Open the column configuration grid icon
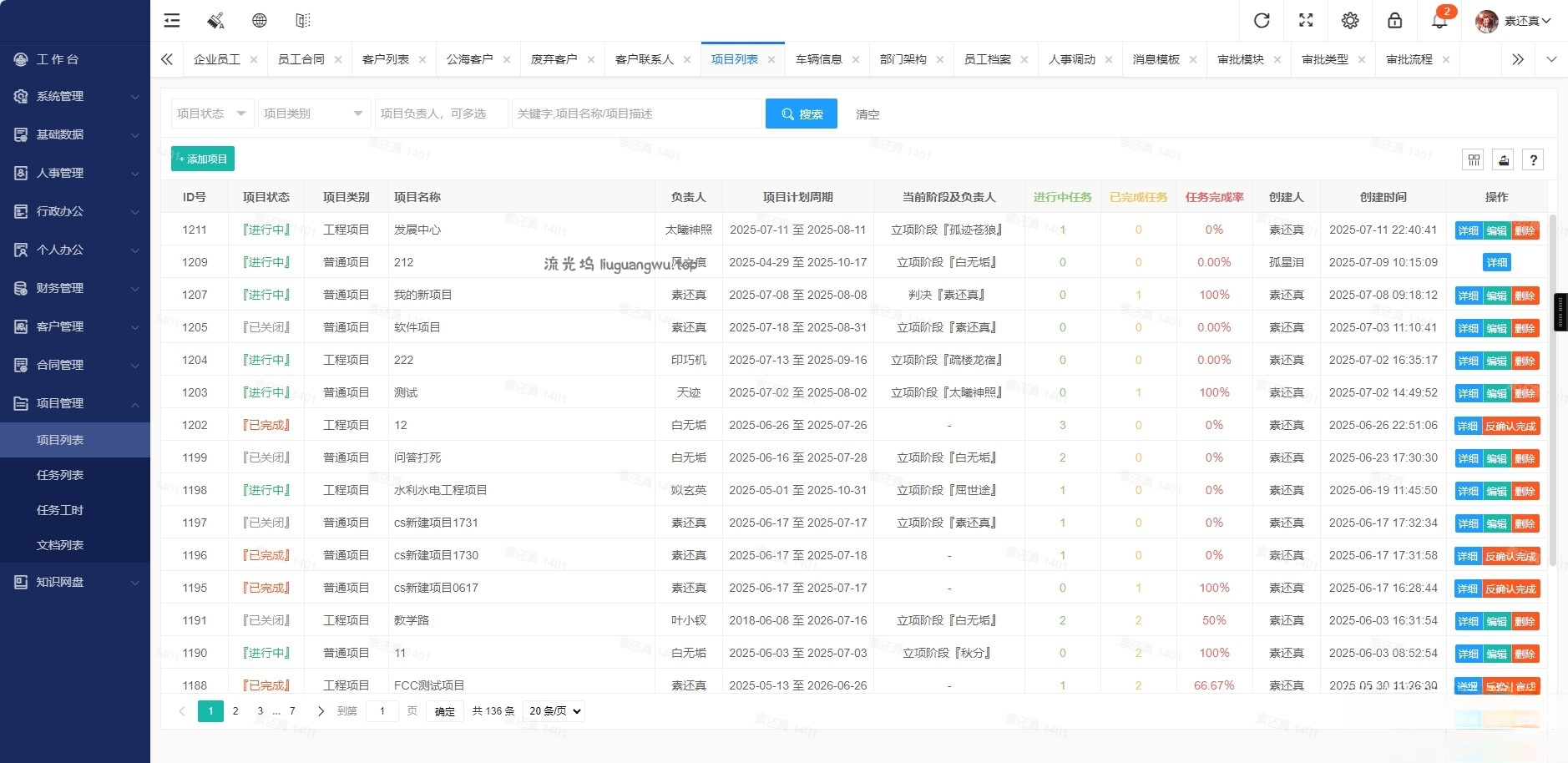The width and height of the screenshot is (1568, 763). (1474, 159)
